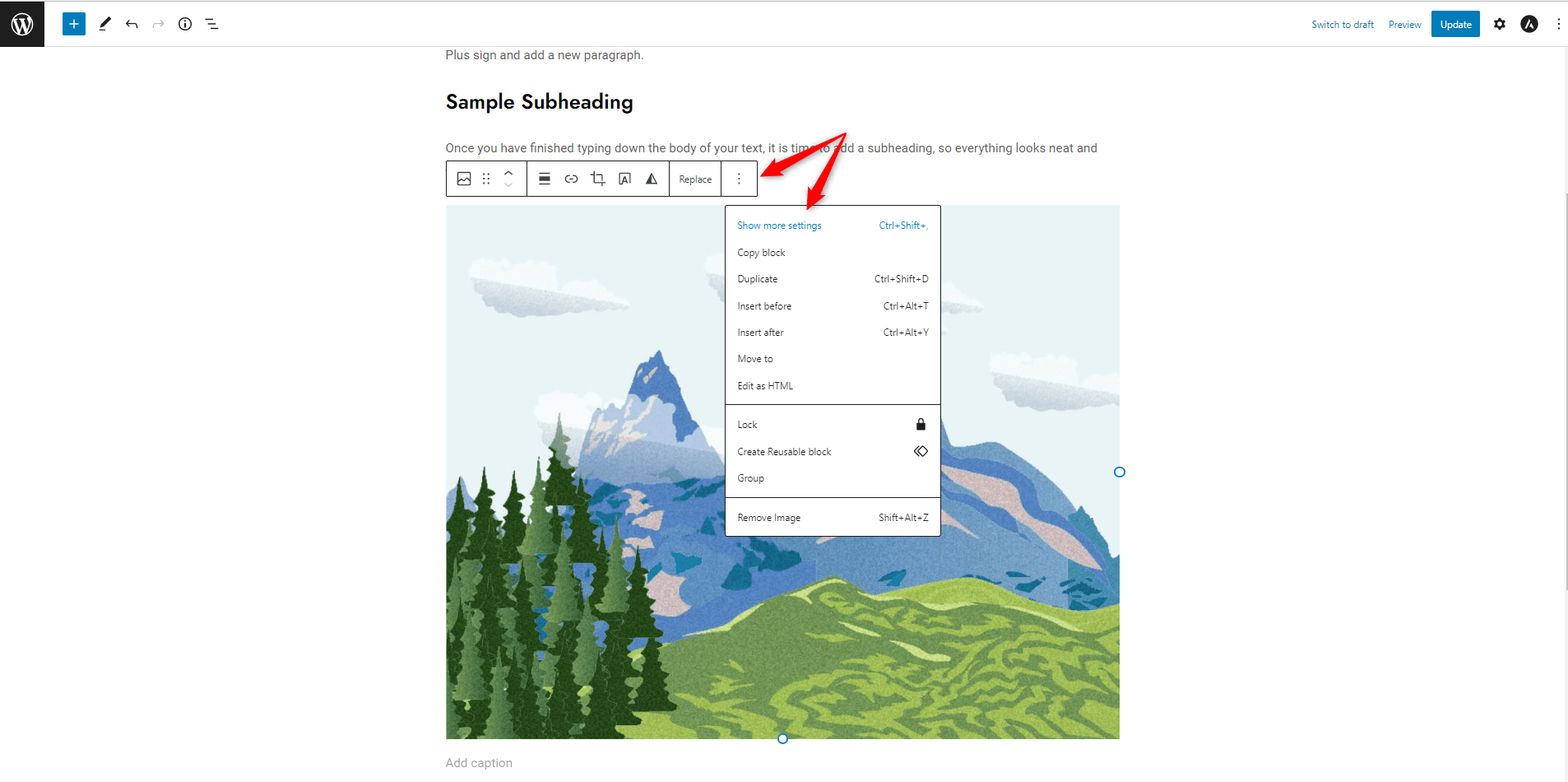Click the Lock padlock icon
1568x782 pixels.
click(921, 425)
